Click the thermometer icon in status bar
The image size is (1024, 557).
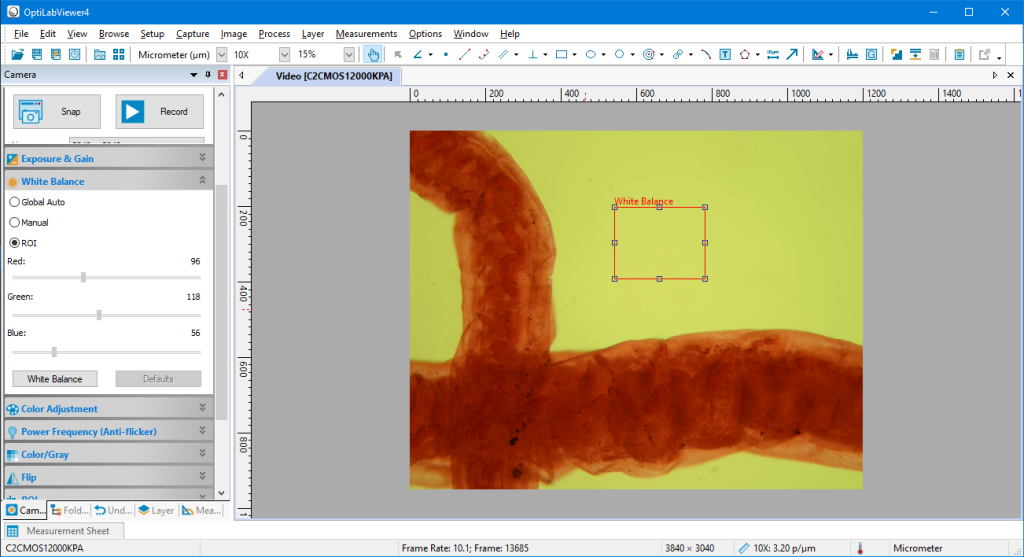point(860,548)
